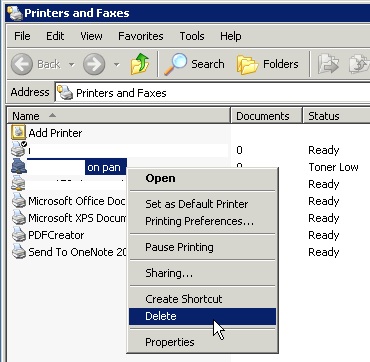Open the Forward history dropdown arrow

[116, 64]
